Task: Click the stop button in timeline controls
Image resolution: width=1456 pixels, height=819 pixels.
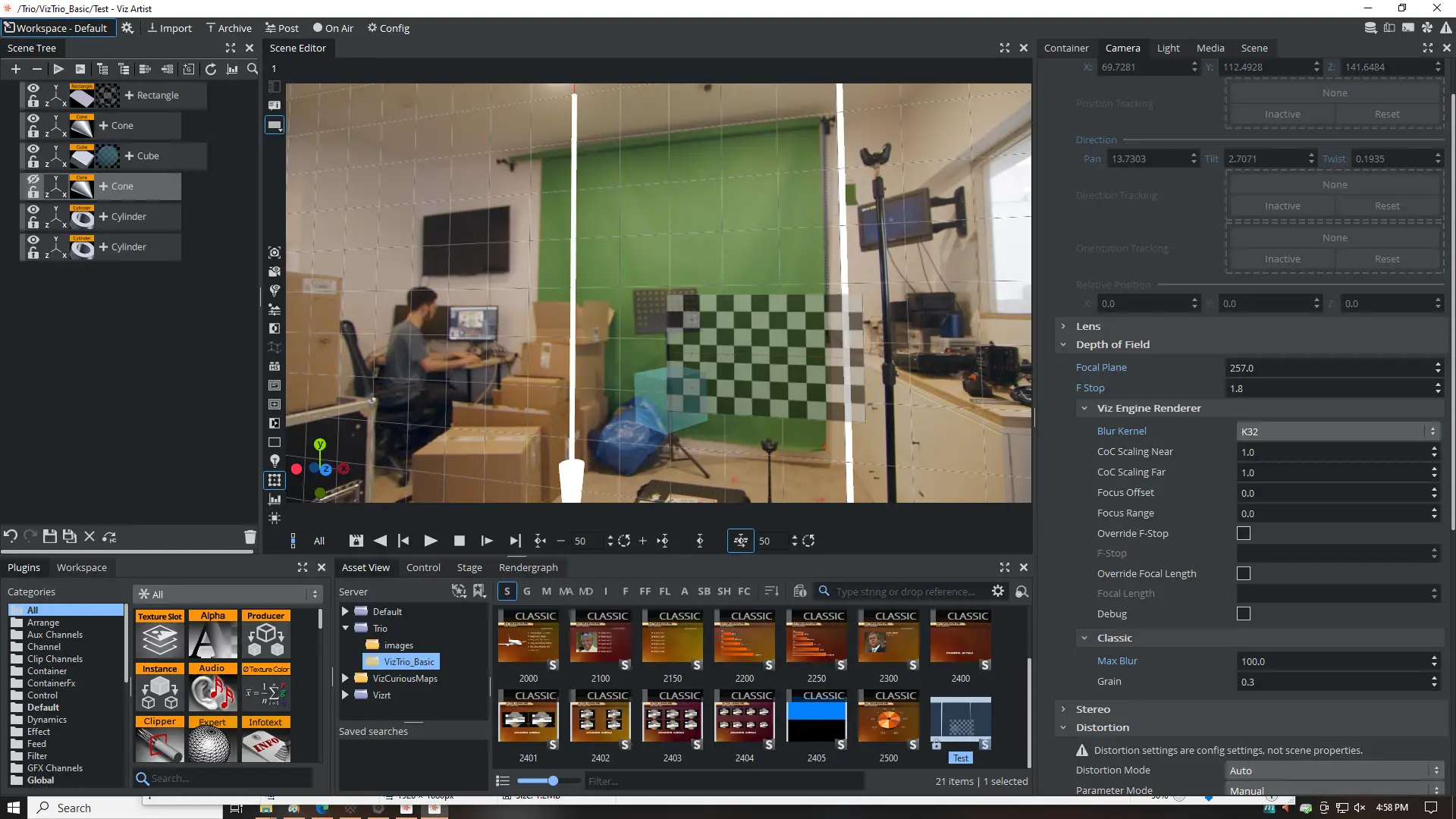Action: coord(459,541)
